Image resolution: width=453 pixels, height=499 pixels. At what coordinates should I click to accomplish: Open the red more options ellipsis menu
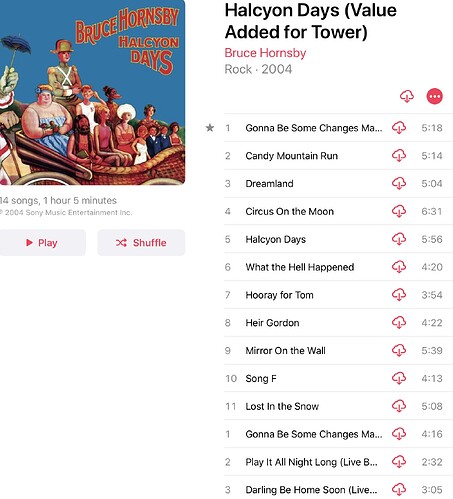[x=434, y=96]
